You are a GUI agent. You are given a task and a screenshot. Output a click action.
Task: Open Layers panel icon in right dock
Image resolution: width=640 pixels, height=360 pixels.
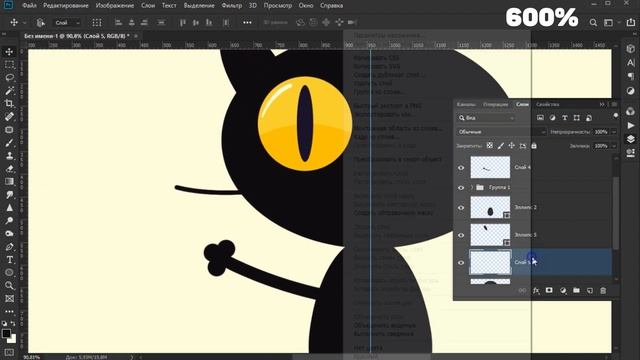click(x=631, y=139)
